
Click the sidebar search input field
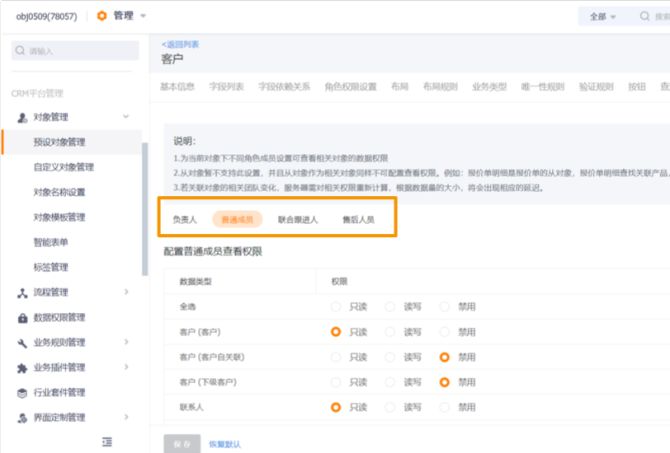(75, 50)
